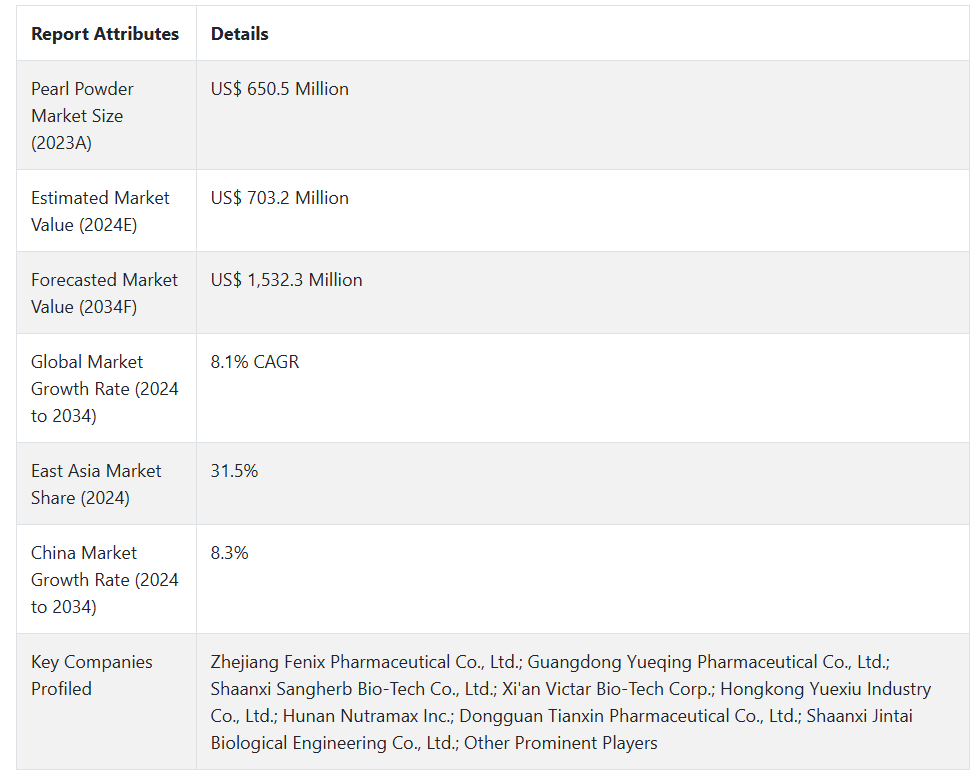Click the US$ 650.5 Million value
The width and height of the screenshot is (977, 777).
click(279, 89)
